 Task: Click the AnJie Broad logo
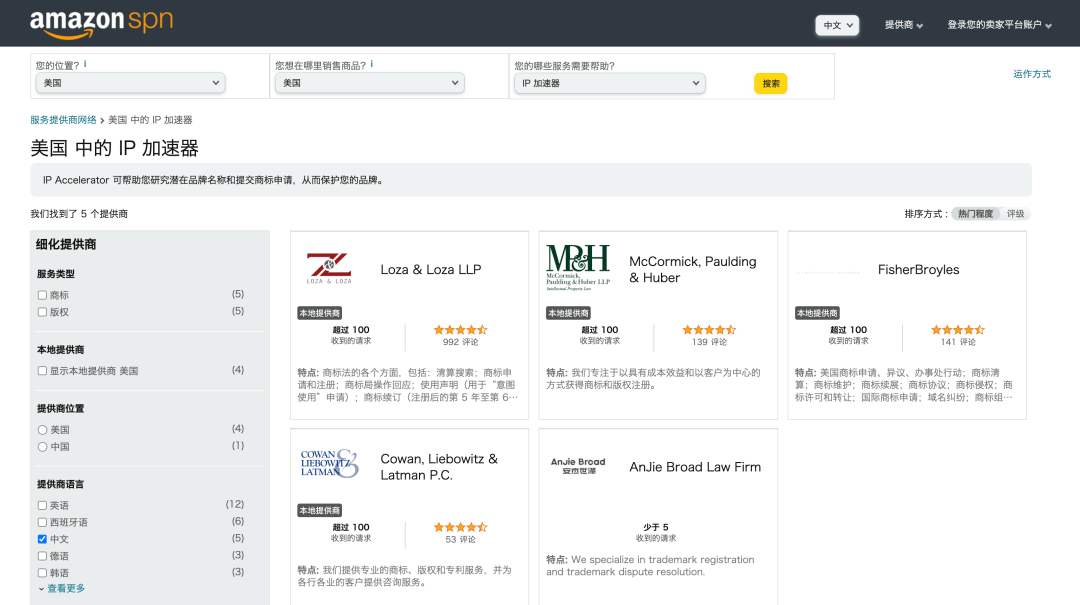pyautogui.click(x=578, y=463)
